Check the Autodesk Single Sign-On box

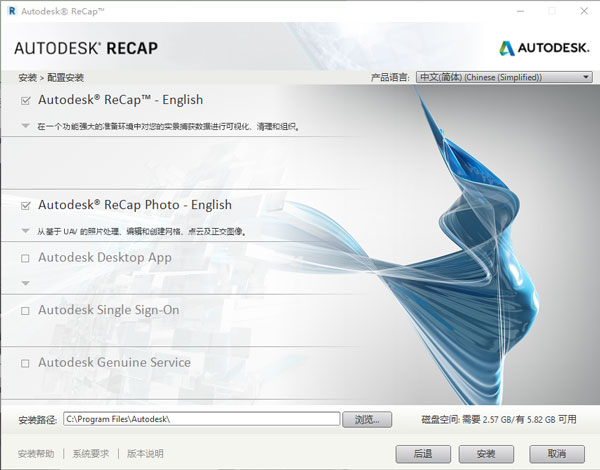point(25,311)
